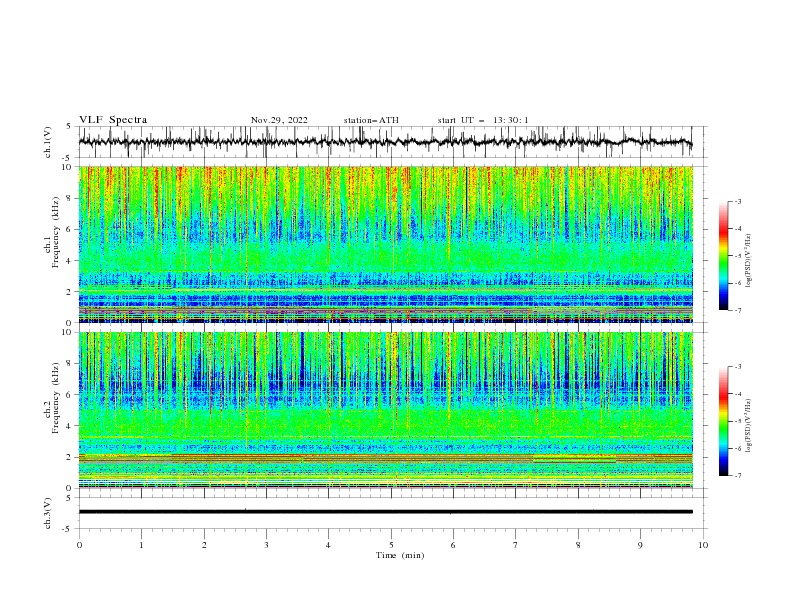Click the ch.3 flat black trace
This screenshot has height=612, width=792.
pyautogui.click(x=386, y=512)
